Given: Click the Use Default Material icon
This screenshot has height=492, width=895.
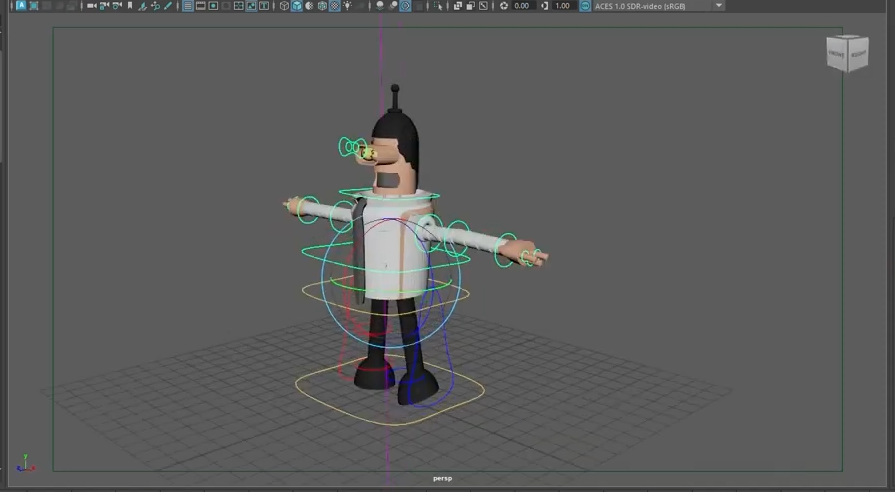Looking at the screenshot, I should pyautogui.click(x=309, y=6).
